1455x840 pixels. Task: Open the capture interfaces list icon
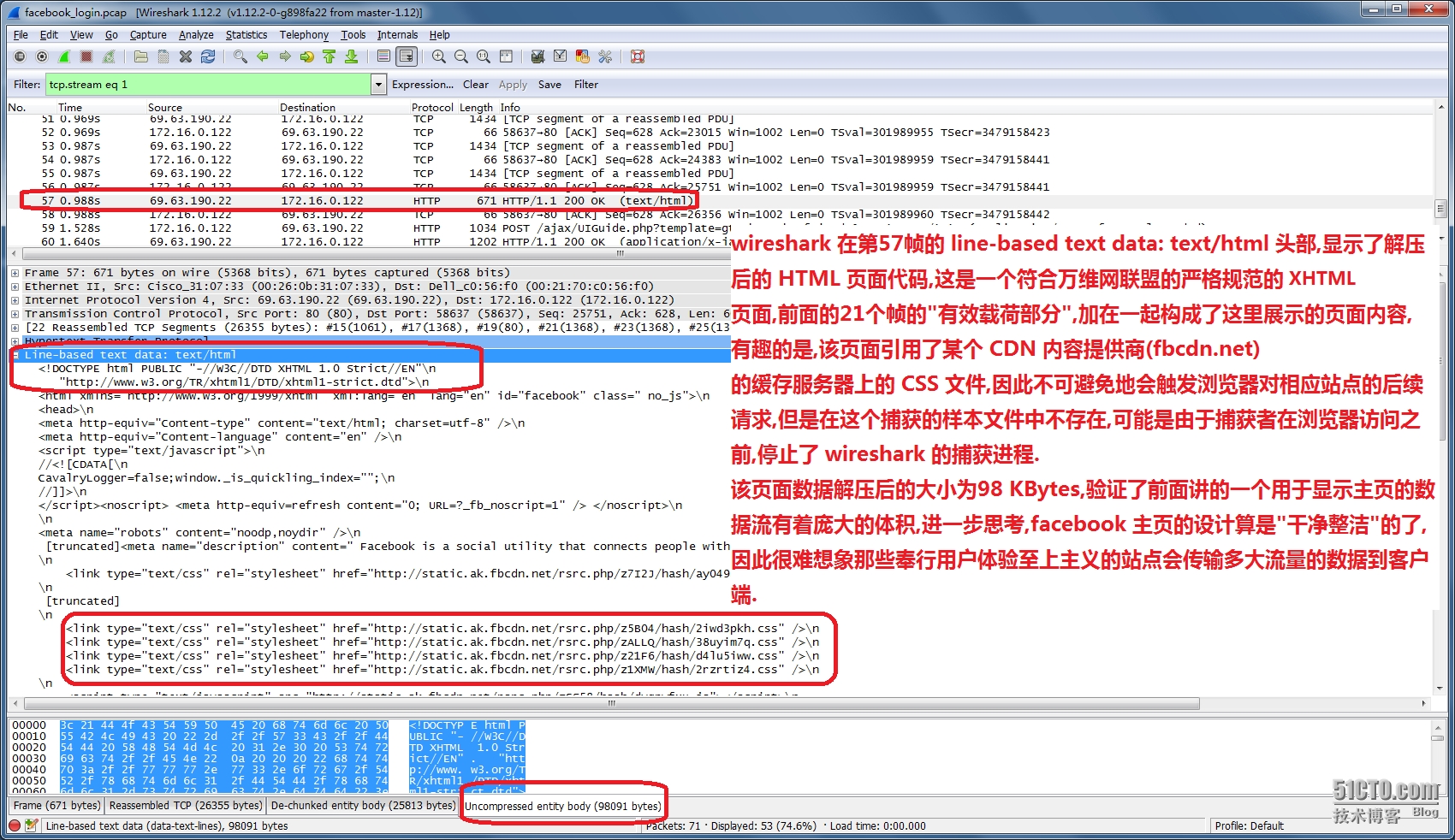tap(20, 56)
